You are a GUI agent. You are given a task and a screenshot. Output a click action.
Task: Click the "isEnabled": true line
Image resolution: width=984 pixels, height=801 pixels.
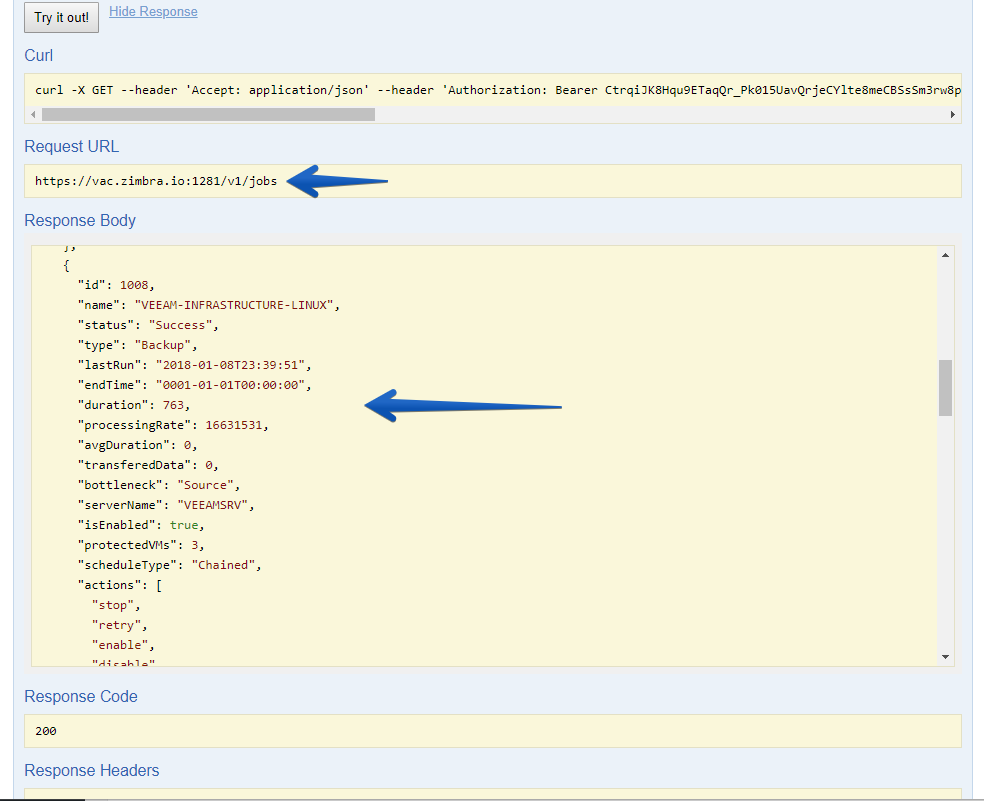(141, 525)
